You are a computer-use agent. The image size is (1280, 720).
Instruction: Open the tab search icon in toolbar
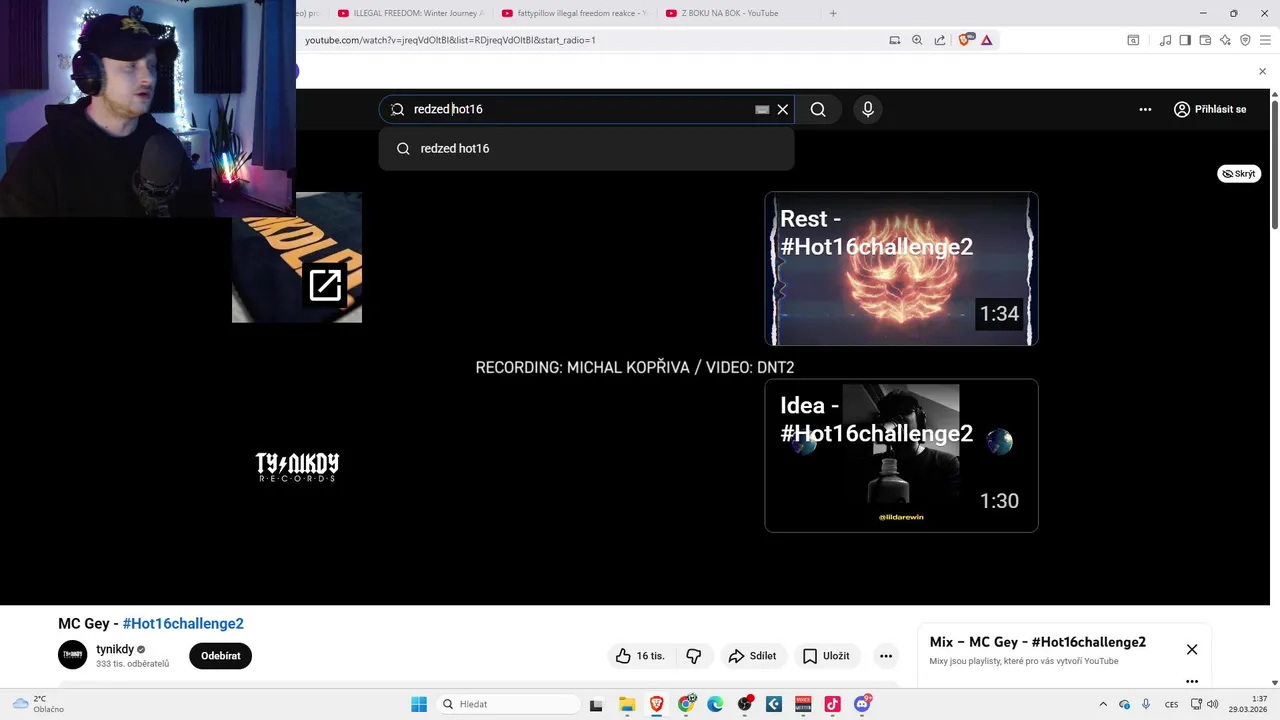click(1133, 40)
